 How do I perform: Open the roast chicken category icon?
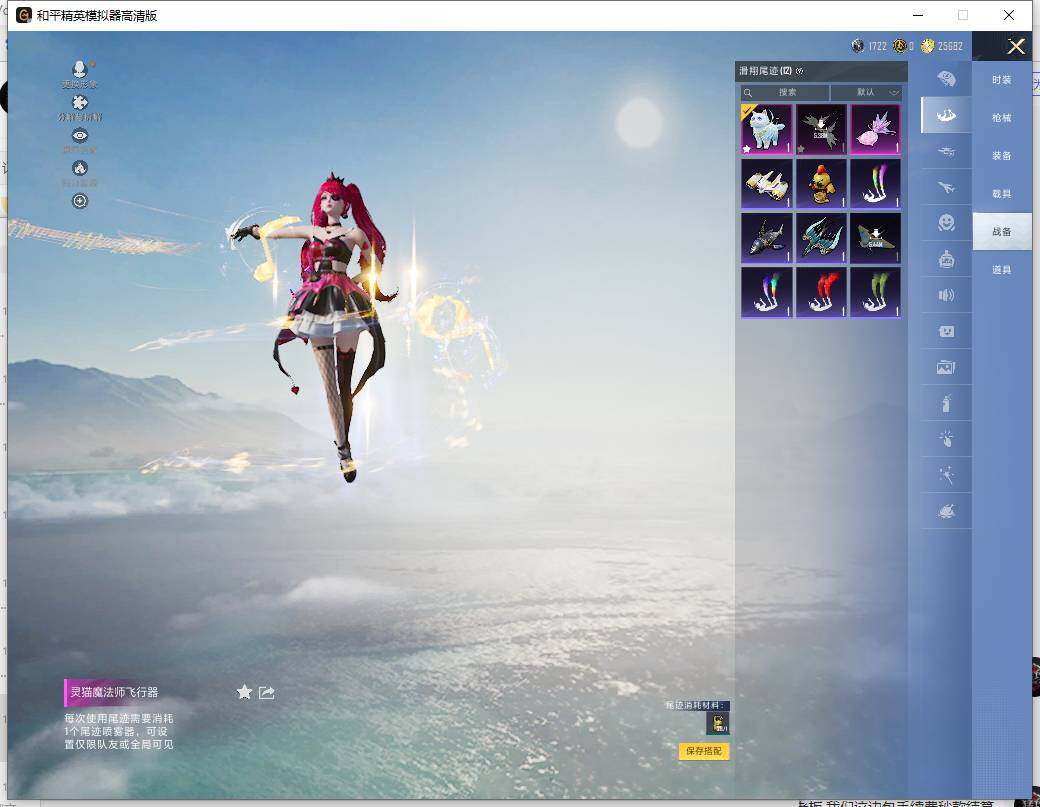click(946, 511)
